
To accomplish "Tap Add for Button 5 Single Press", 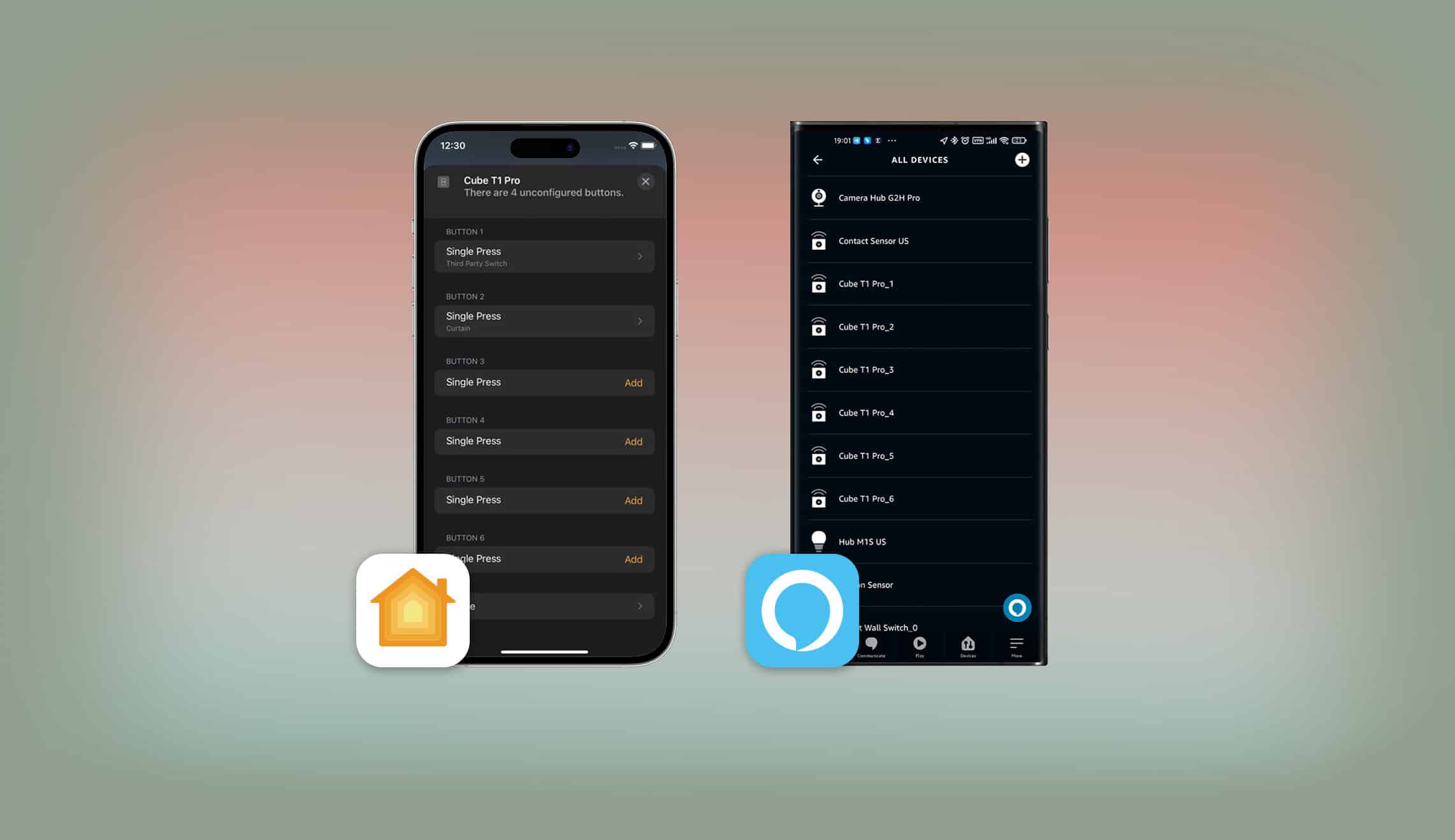I will tap(633, 500).
